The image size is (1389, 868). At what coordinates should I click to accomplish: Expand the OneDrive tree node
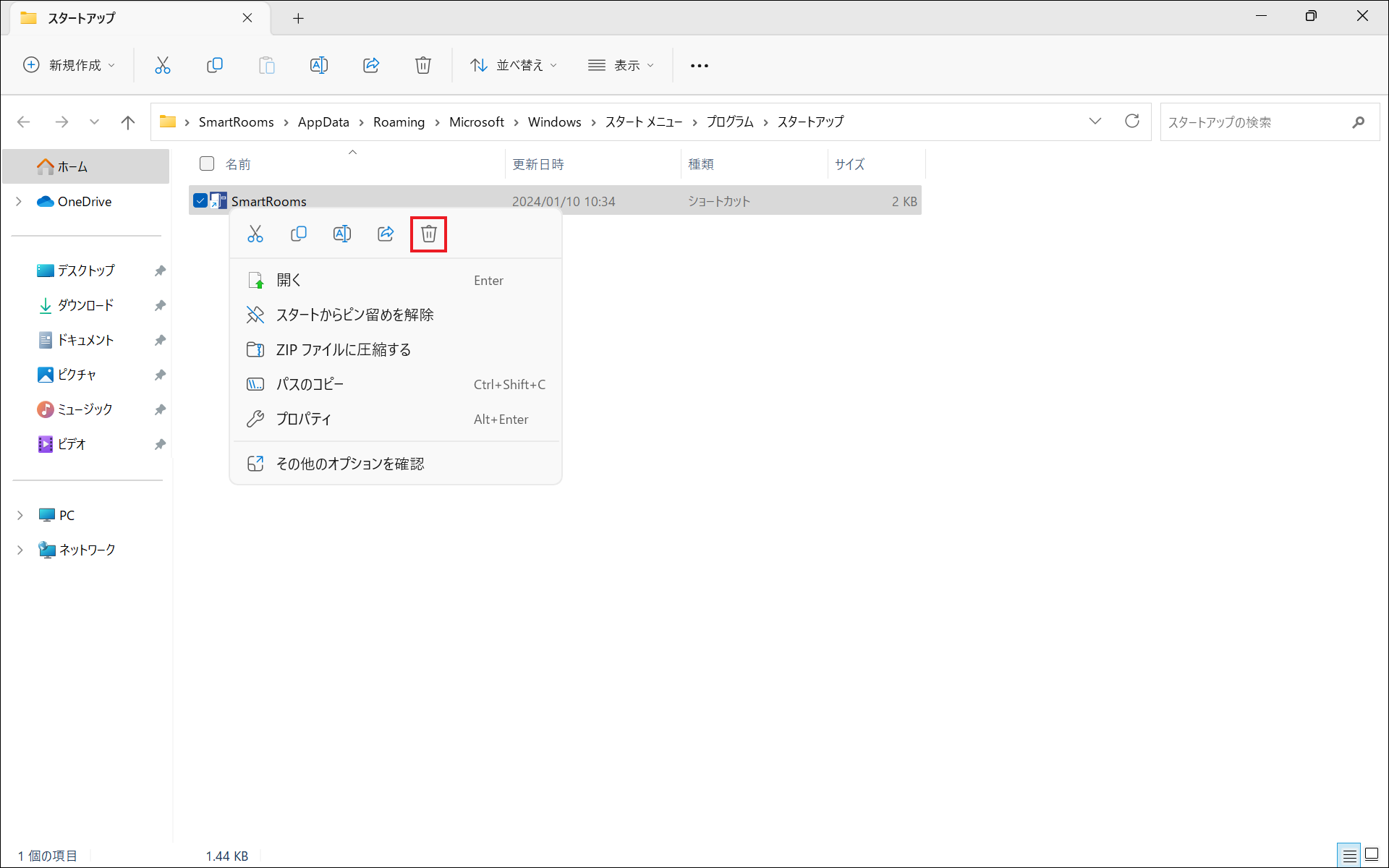20,202
